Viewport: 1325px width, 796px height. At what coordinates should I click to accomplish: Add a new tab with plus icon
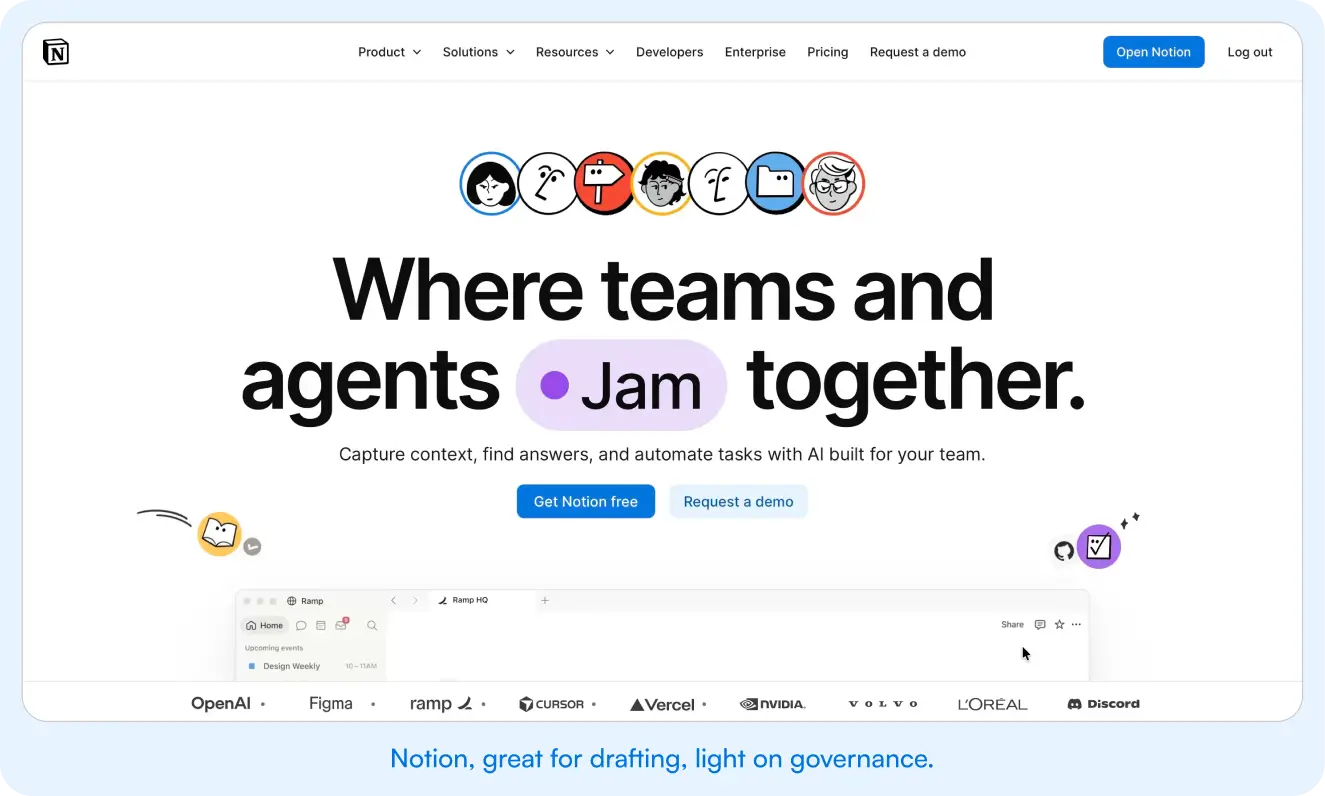(x=545, y=600)
